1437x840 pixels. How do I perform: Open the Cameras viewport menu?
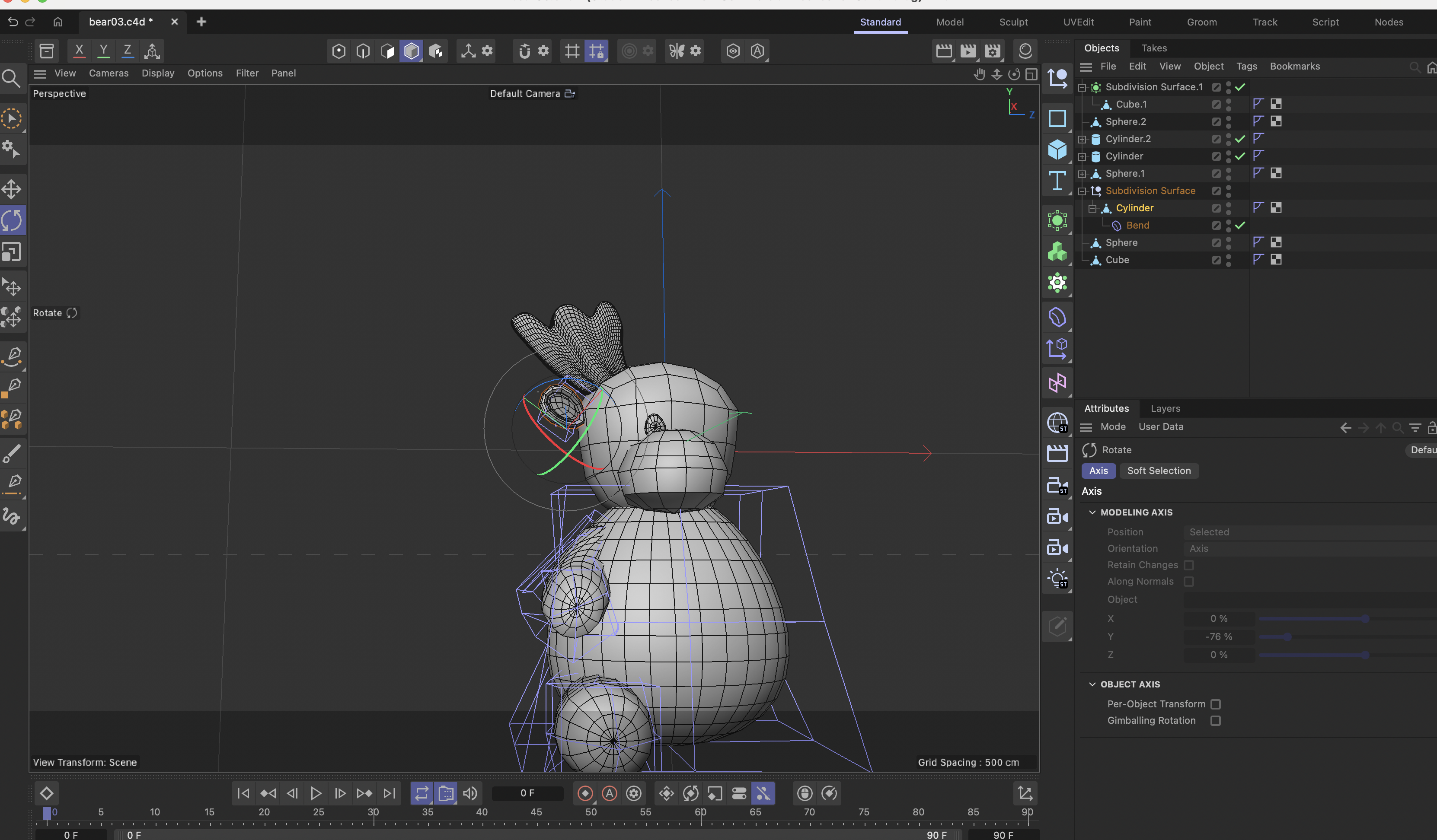(x=109, y=73)
